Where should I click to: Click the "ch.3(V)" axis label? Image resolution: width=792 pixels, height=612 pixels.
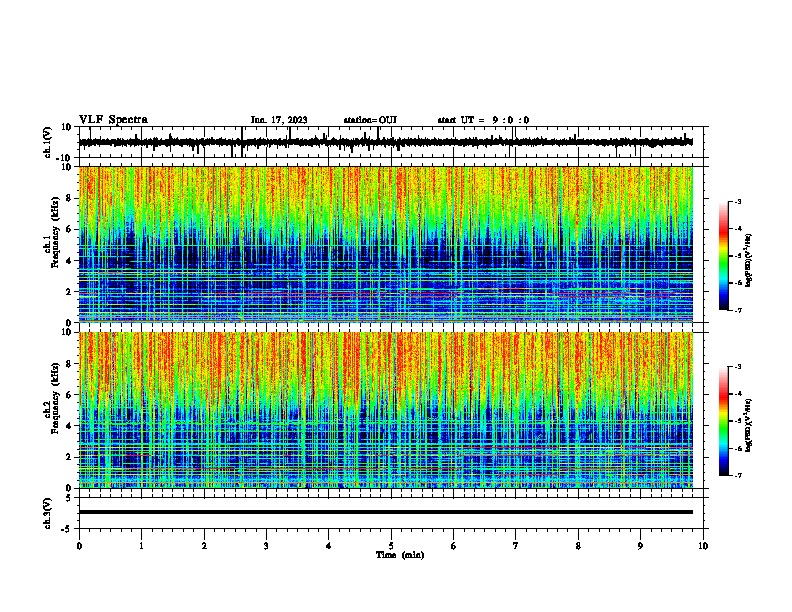[48, 513]
